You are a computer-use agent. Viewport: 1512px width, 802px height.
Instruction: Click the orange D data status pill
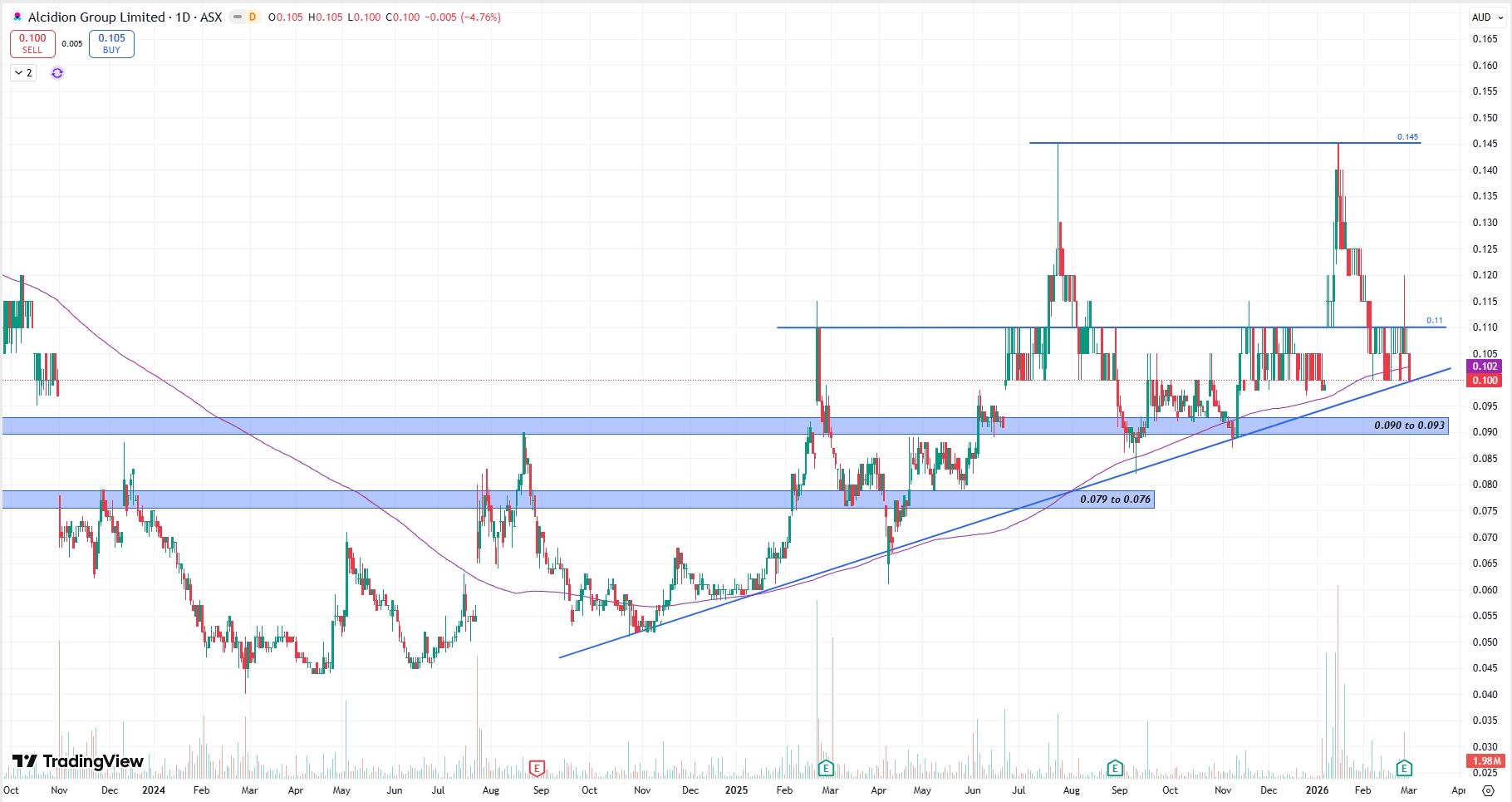tap(246, 17)
